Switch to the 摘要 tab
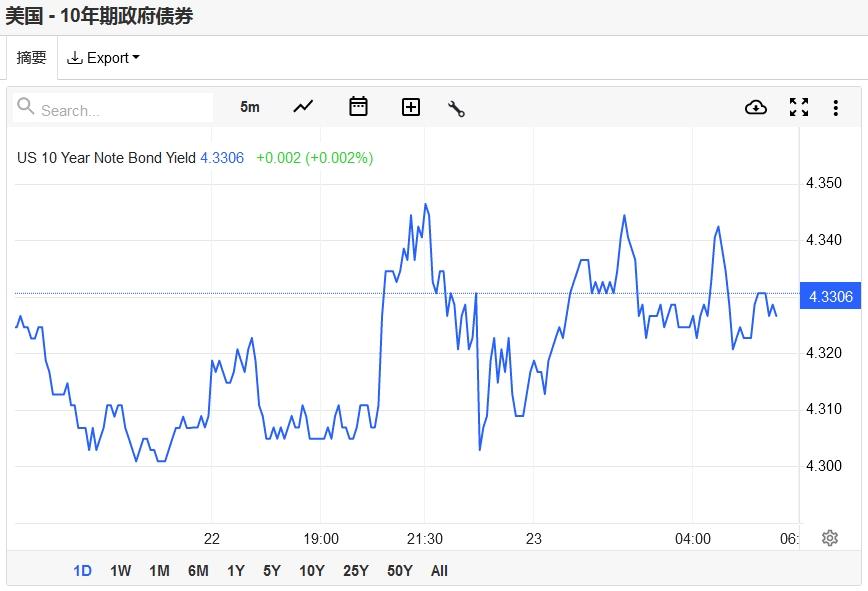 click(31, 58)
